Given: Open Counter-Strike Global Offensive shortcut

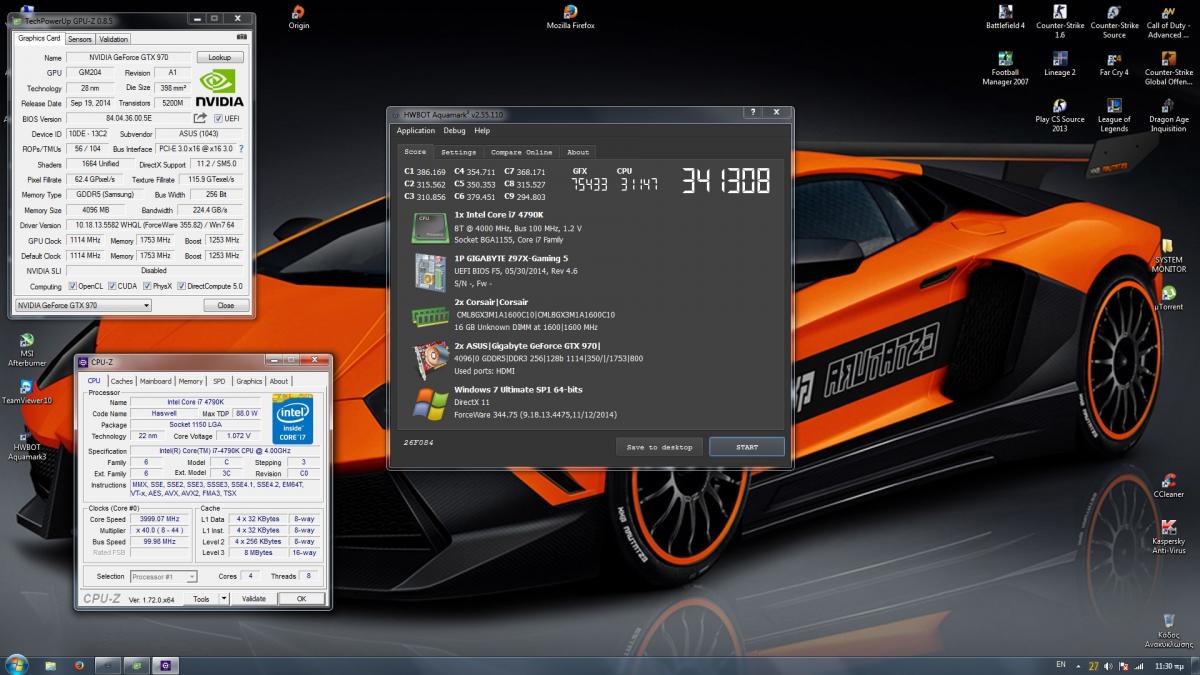Looking at the screenshot, I should point(1168,68).
